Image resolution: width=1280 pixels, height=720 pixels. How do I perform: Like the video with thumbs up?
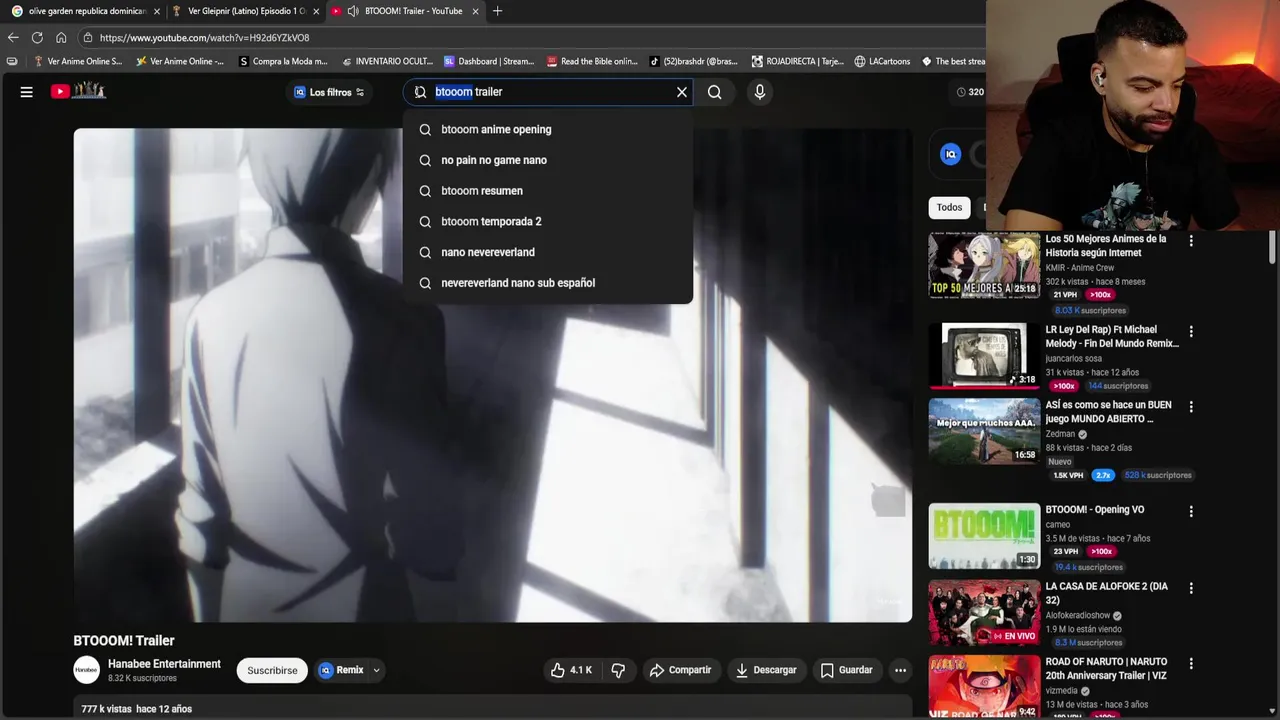571,670
